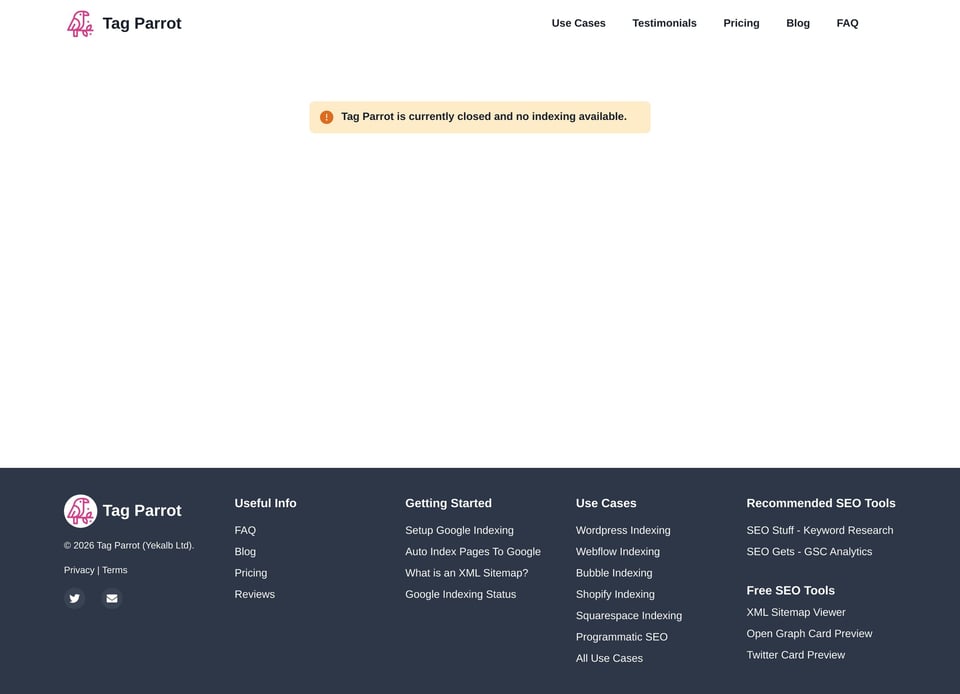This screenshot has height=694, width=960.
Task: Open the Privacy link in footer
Action: click(x=79, y=570)
